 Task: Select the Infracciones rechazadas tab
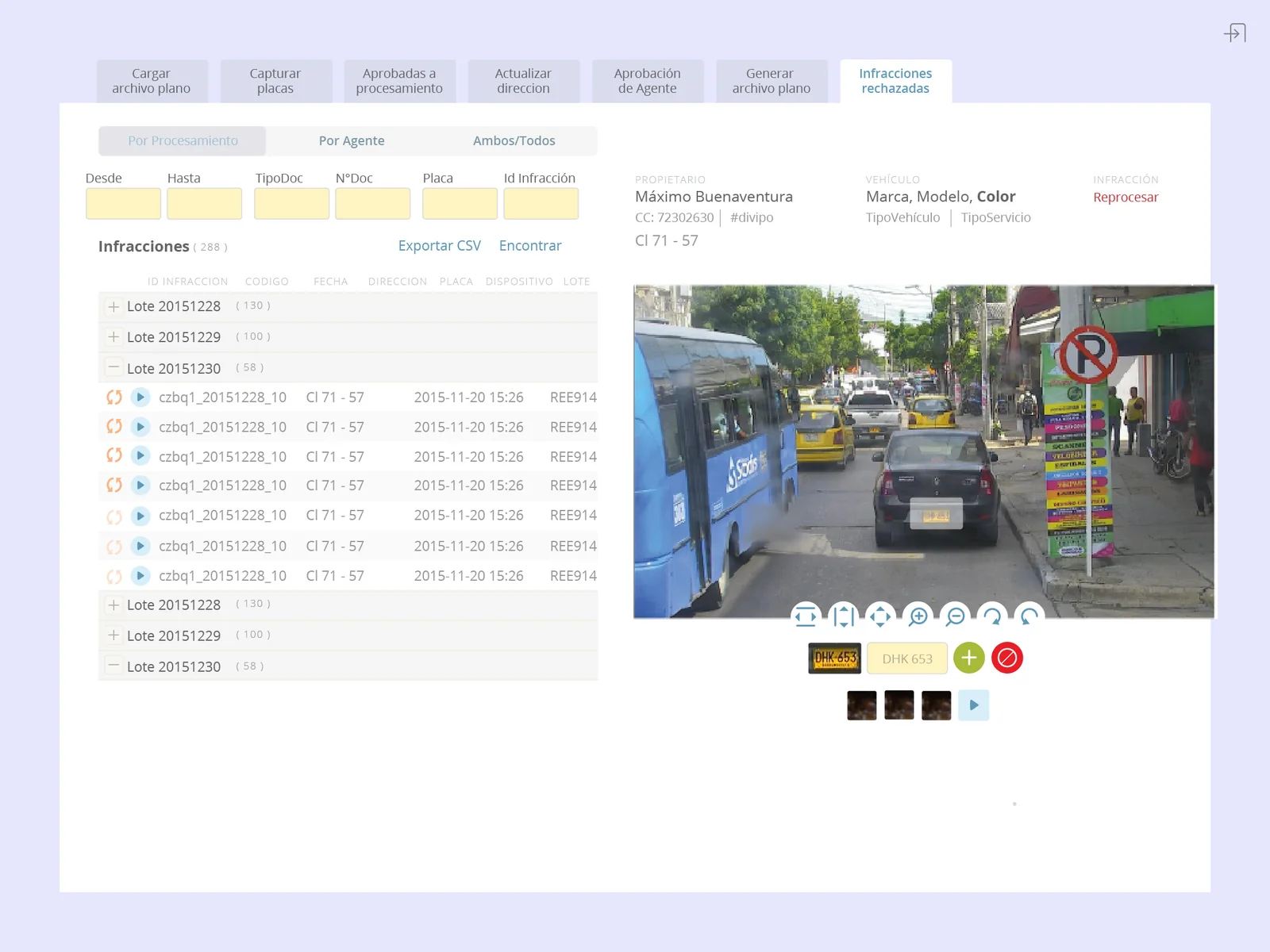coord(895,81)
